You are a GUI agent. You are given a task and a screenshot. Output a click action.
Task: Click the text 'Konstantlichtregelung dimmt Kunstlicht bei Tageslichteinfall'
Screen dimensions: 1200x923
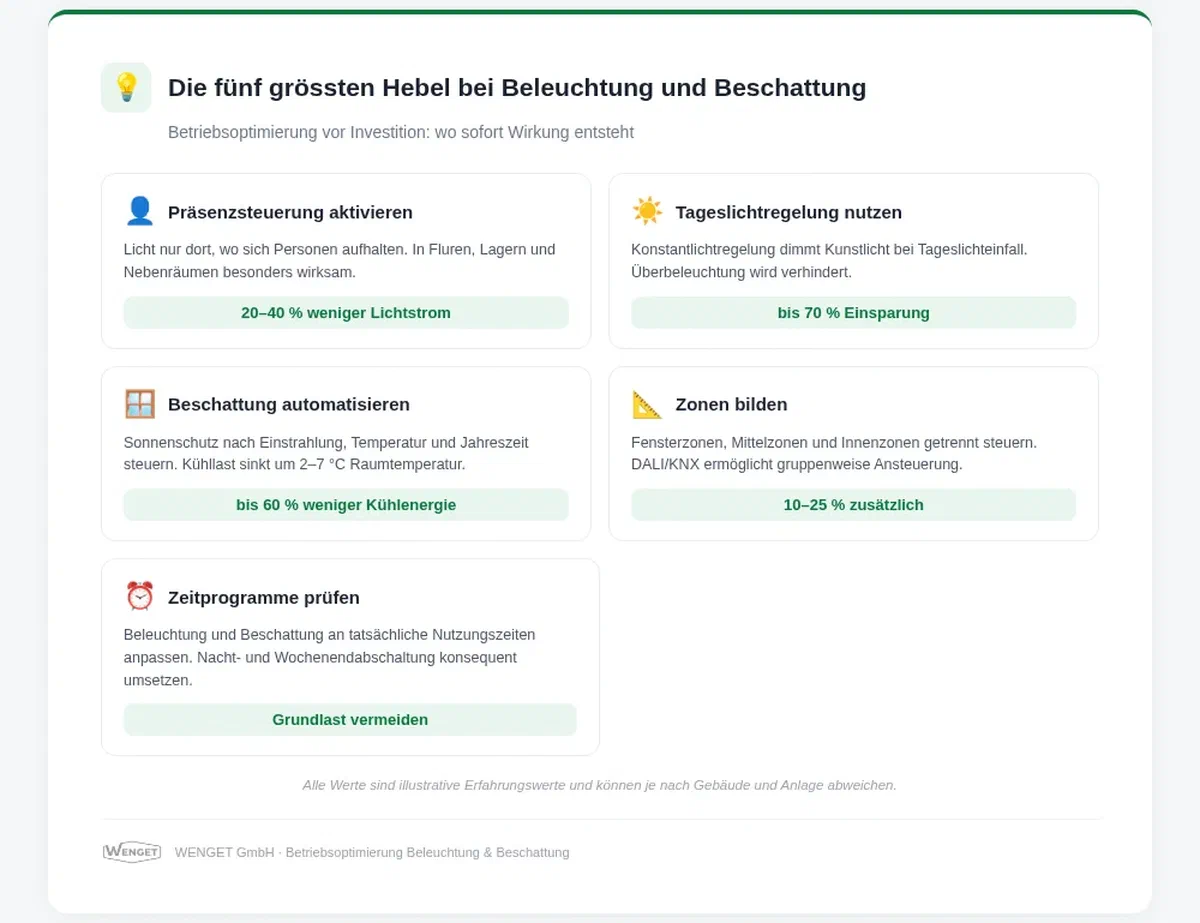(829, 249)
